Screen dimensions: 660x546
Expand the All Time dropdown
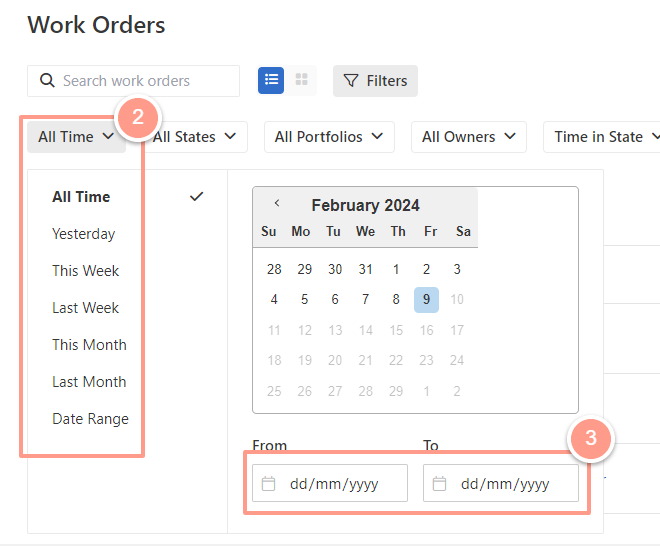pyautogui.click(x=76, y=137)
